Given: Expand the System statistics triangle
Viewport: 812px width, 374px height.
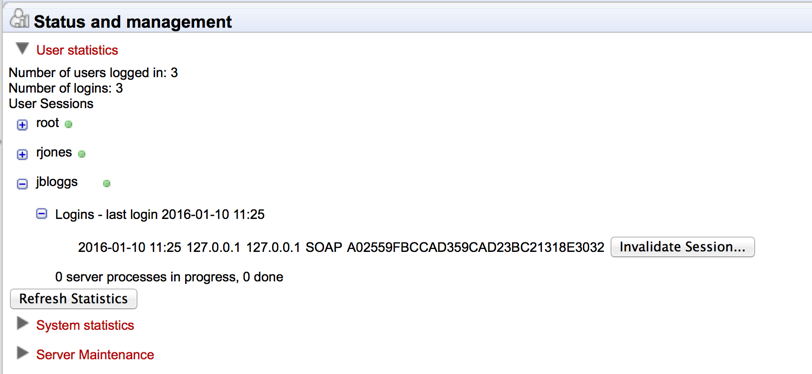Looking at the screenshot, I should [22, 324].
